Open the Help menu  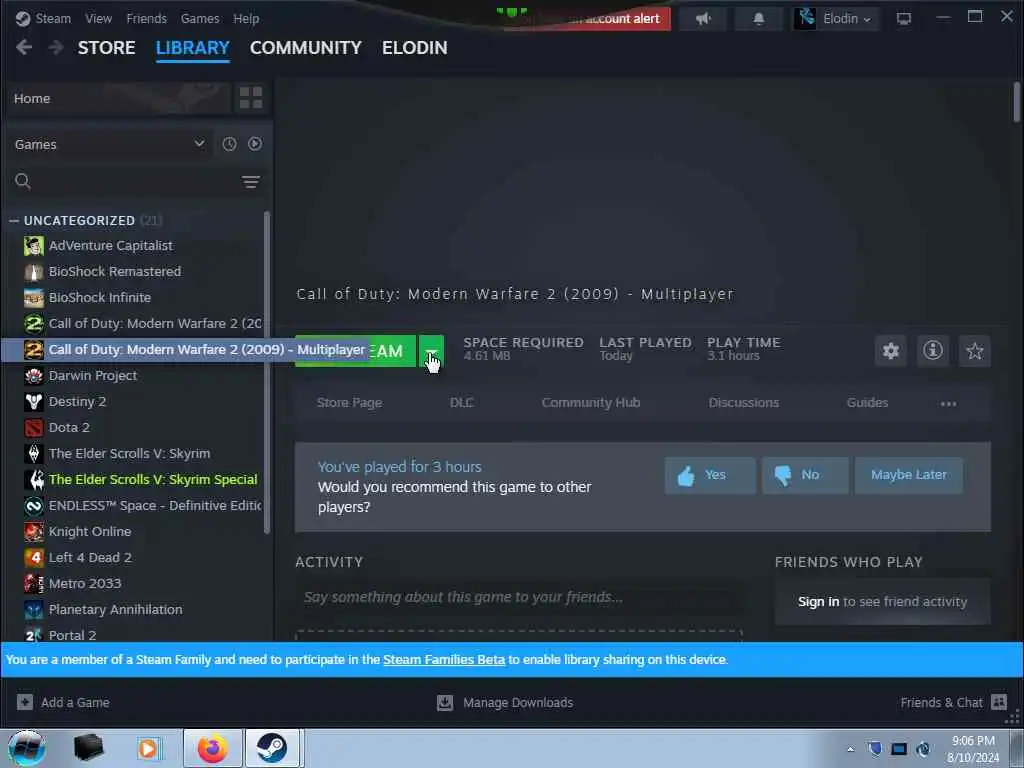pos(246,19)
